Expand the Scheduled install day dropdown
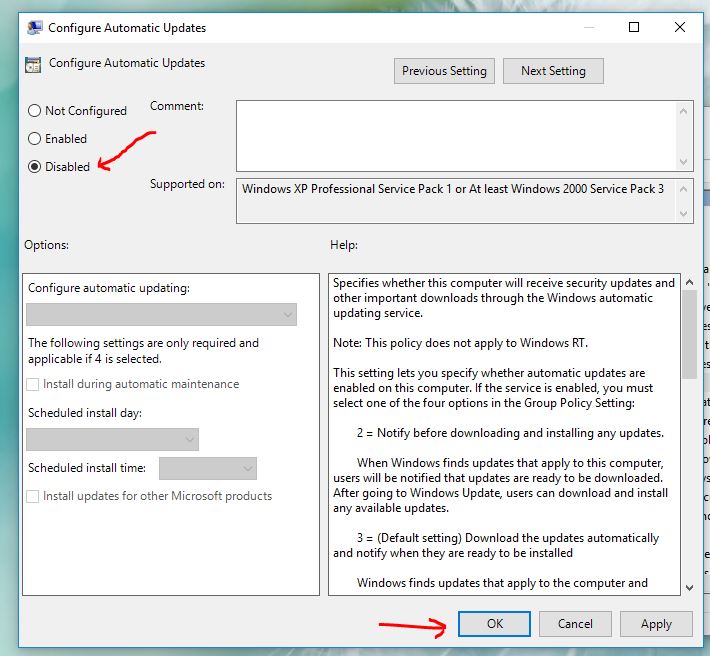 (x=112, y=439)
